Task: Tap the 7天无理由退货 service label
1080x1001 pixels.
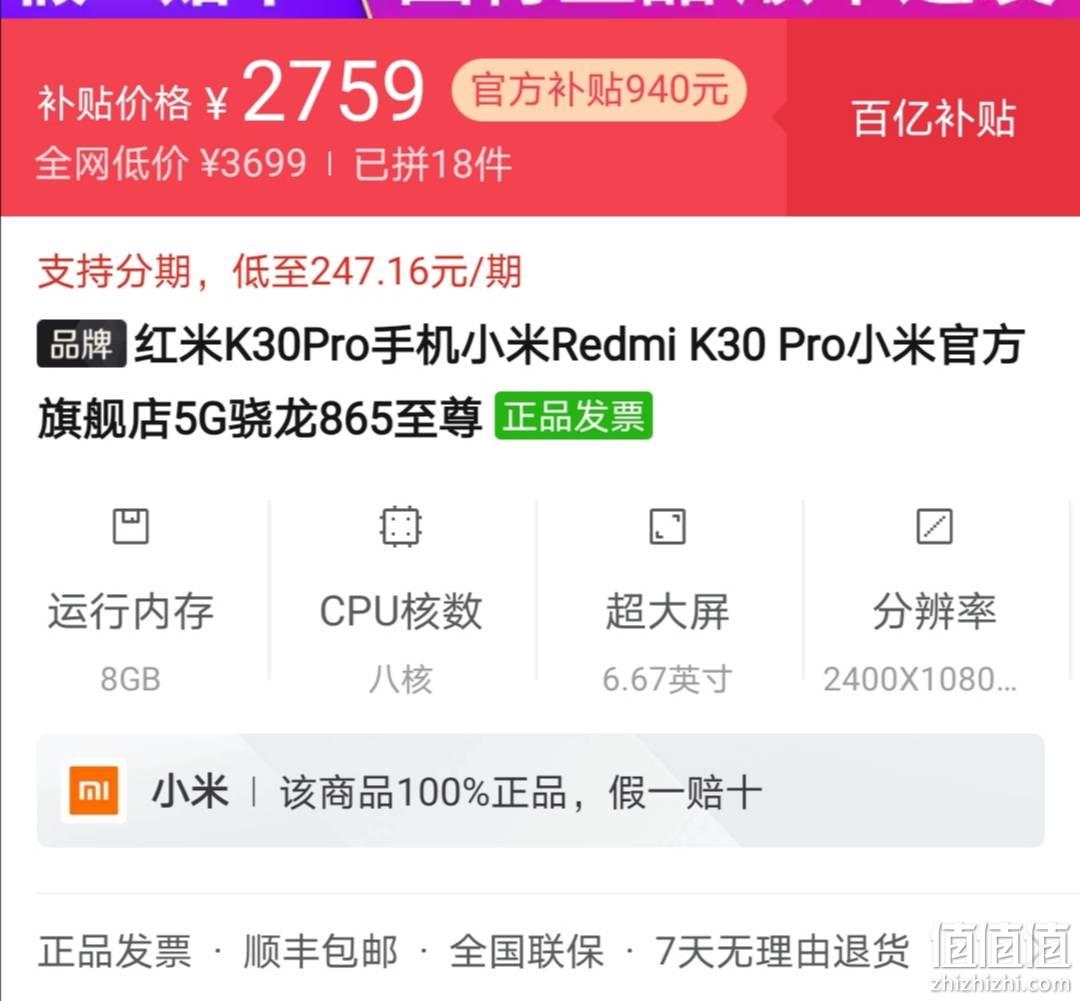Action: tap(782, 951)
